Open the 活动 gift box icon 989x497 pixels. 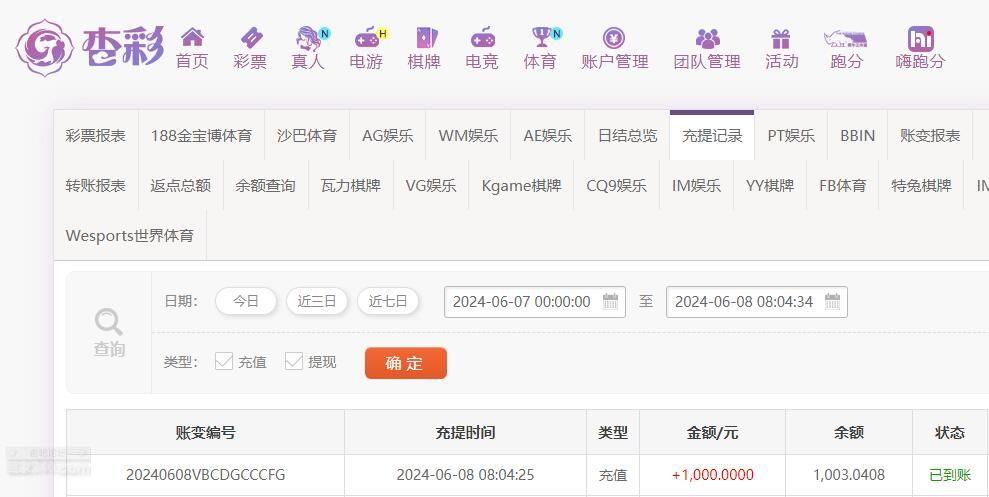781,39
